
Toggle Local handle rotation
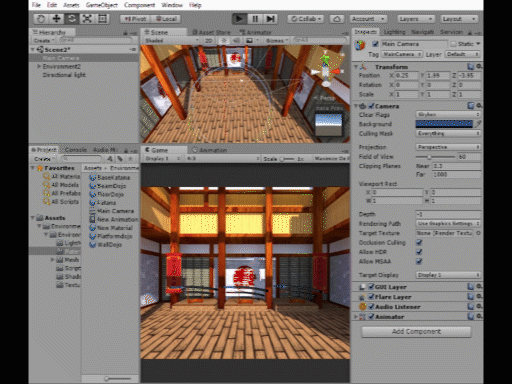pyautogui.click(x=166, y=19)
